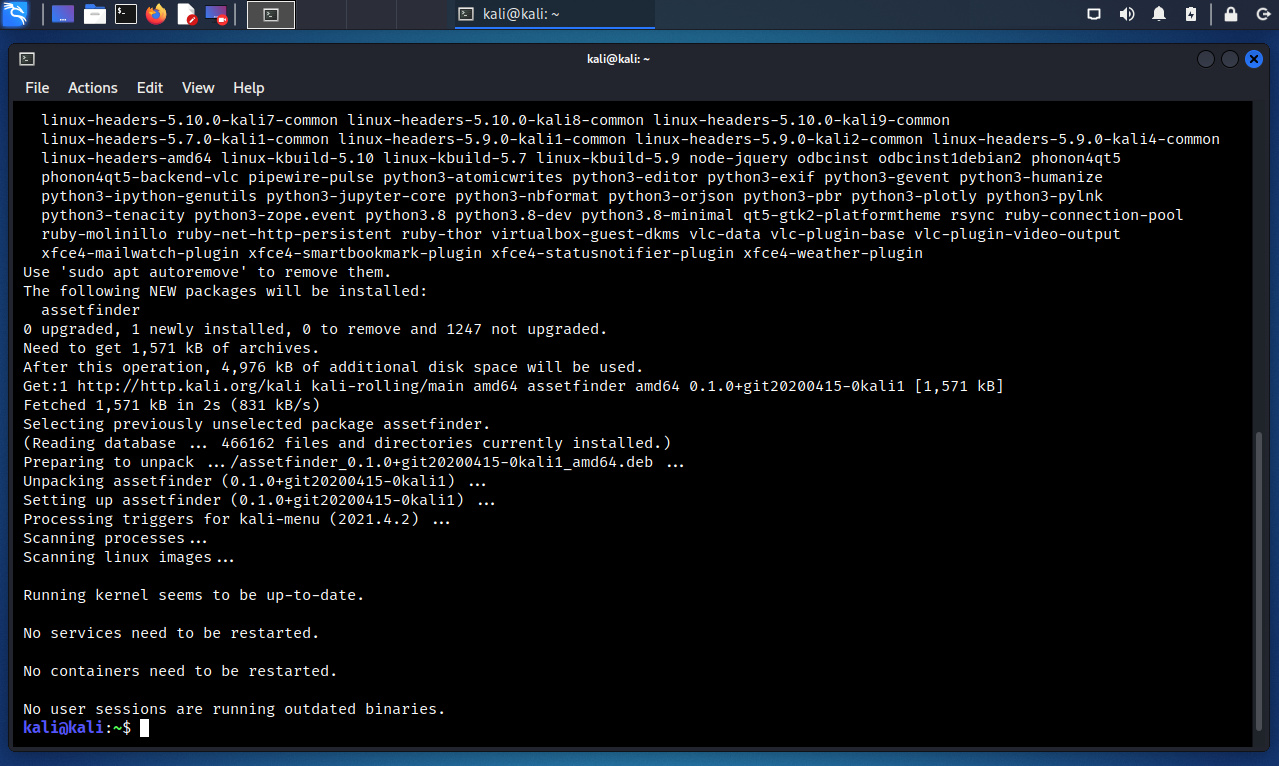This screenshot has width=1279, height=766.
Task: Open the File menu in terminal
Action: (37, 88)
